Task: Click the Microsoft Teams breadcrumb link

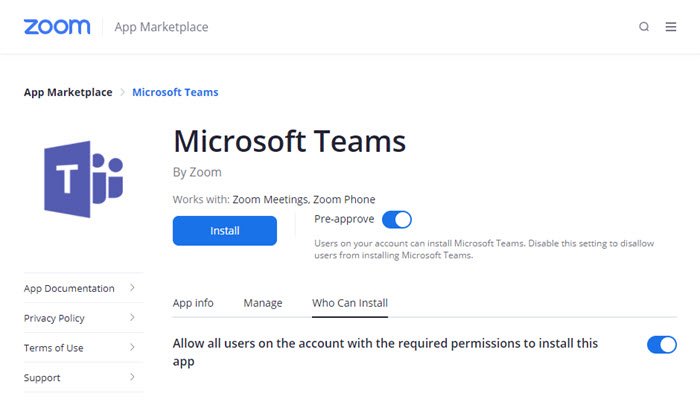Action: [175, 92]
